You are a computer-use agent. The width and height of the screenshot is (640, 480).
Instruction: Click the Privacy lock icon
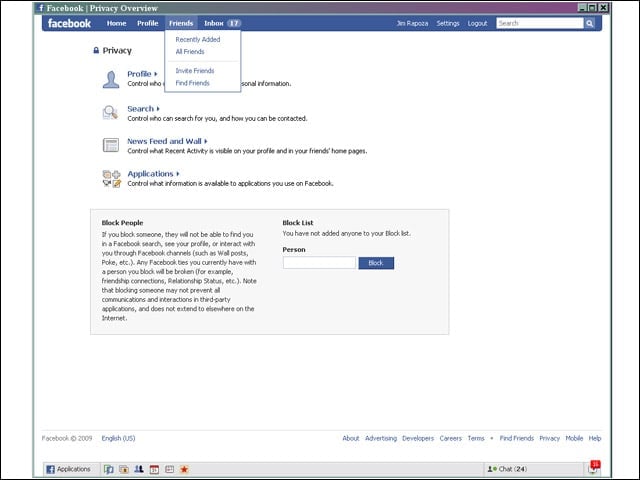(x=96, y=50)
